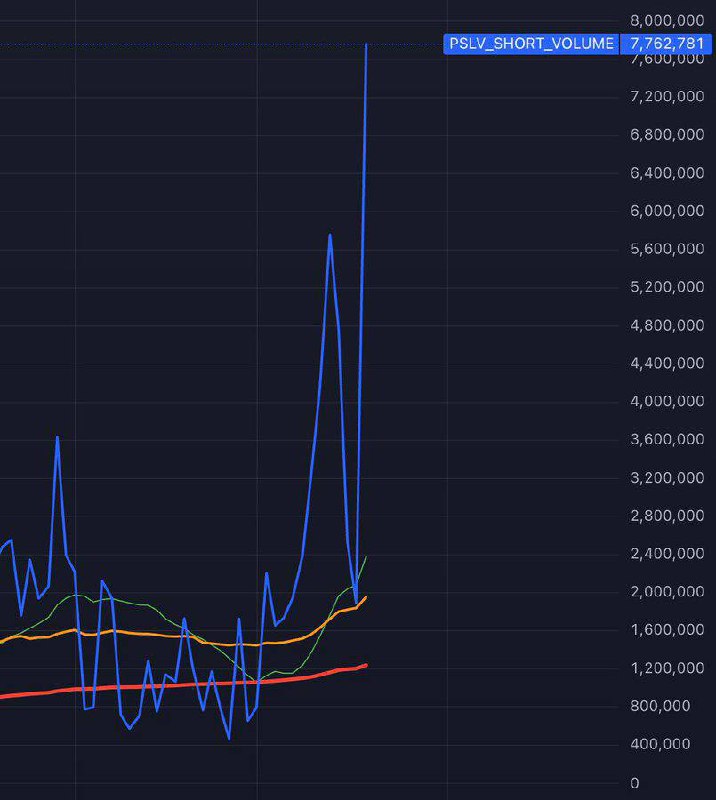
Task: Click the end of the red average line
Action: point(365,665)
